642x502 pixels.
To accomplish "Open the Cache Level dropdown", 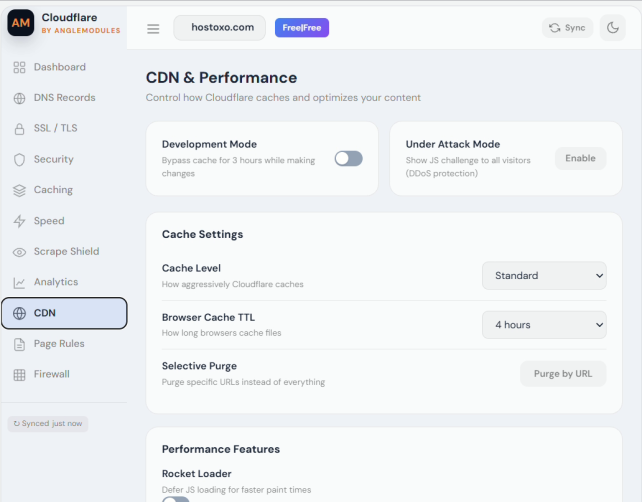I will [544, 276].
